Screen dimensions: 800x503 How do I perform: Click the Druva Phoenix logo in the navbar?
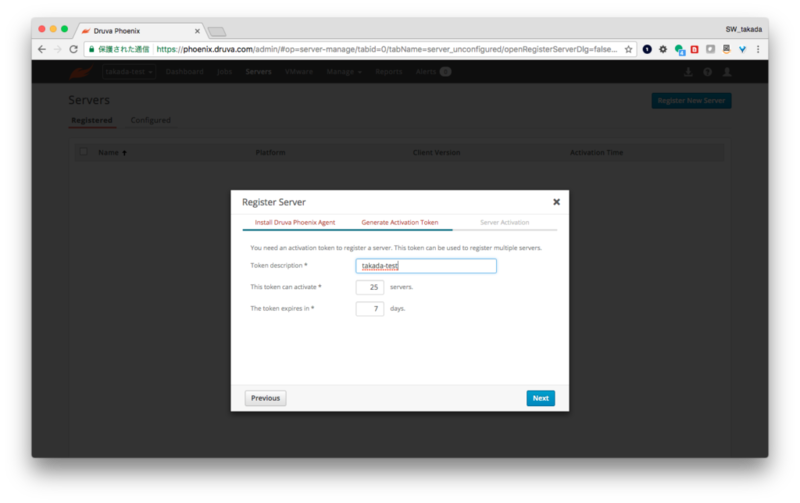coord(81,72)
